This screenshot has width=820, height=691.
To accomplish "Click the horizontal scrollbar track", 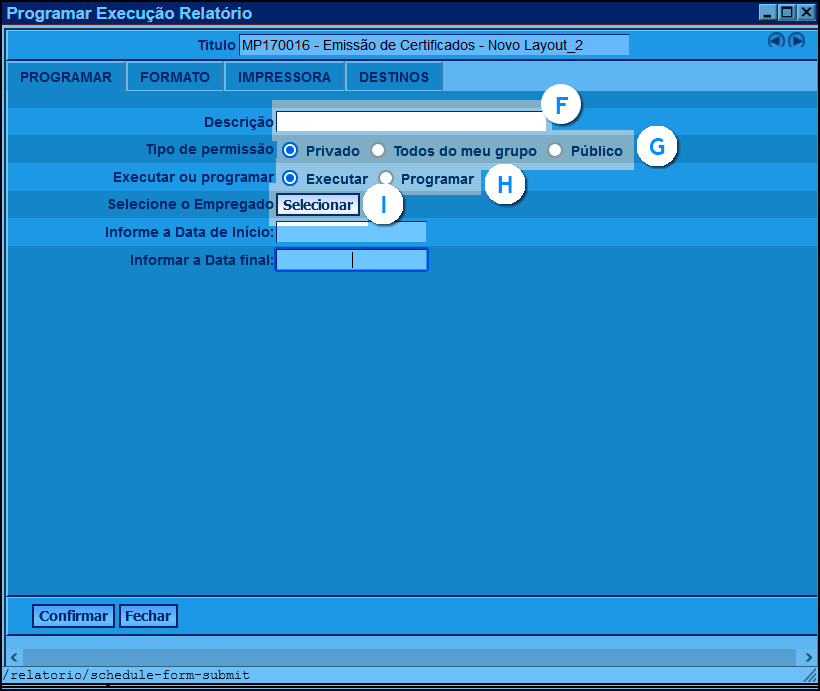I will tap(409, 657).
